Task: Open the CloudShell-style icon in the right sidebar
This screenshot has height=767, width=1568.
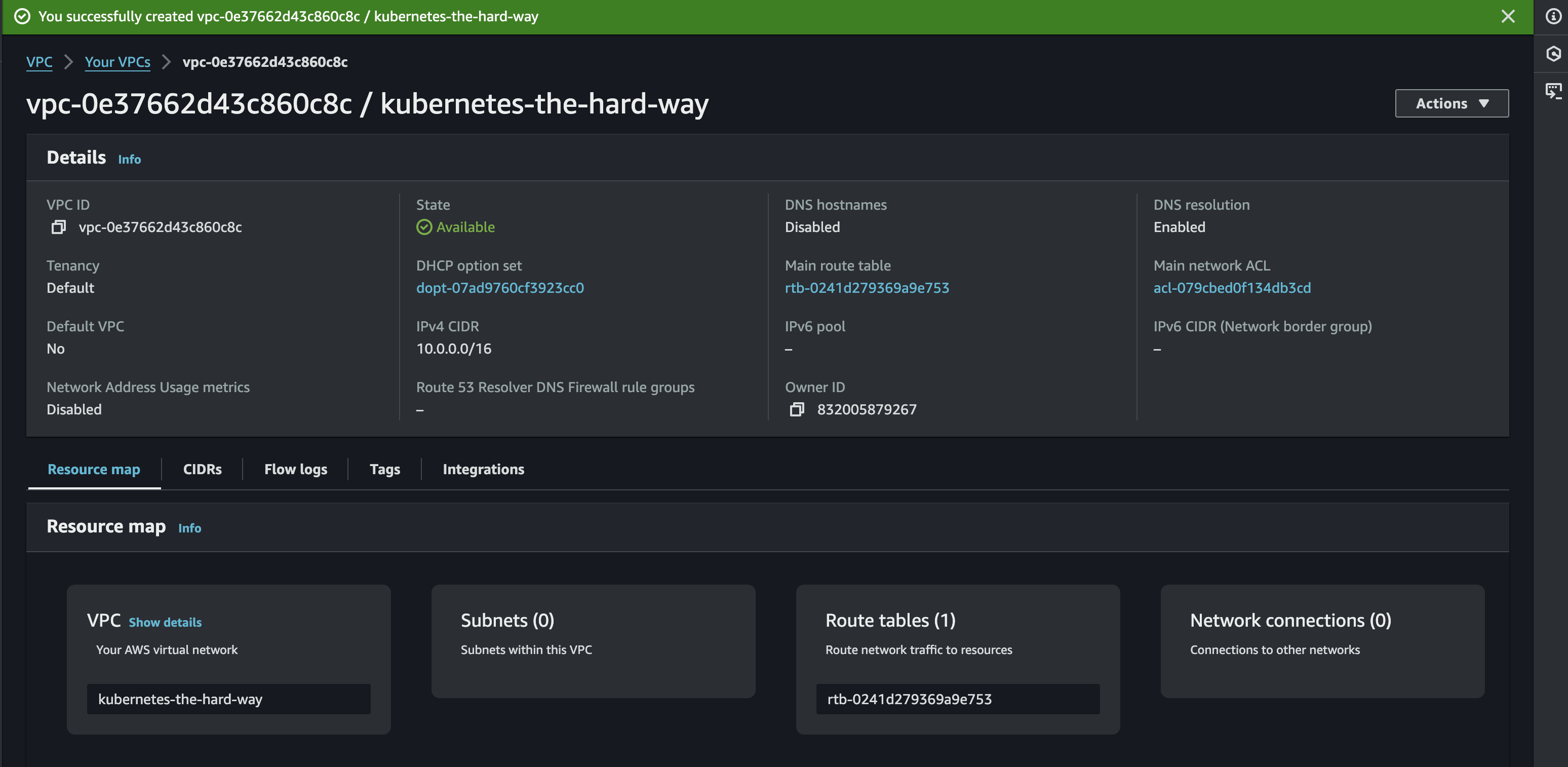Action: click(1553, 91)
